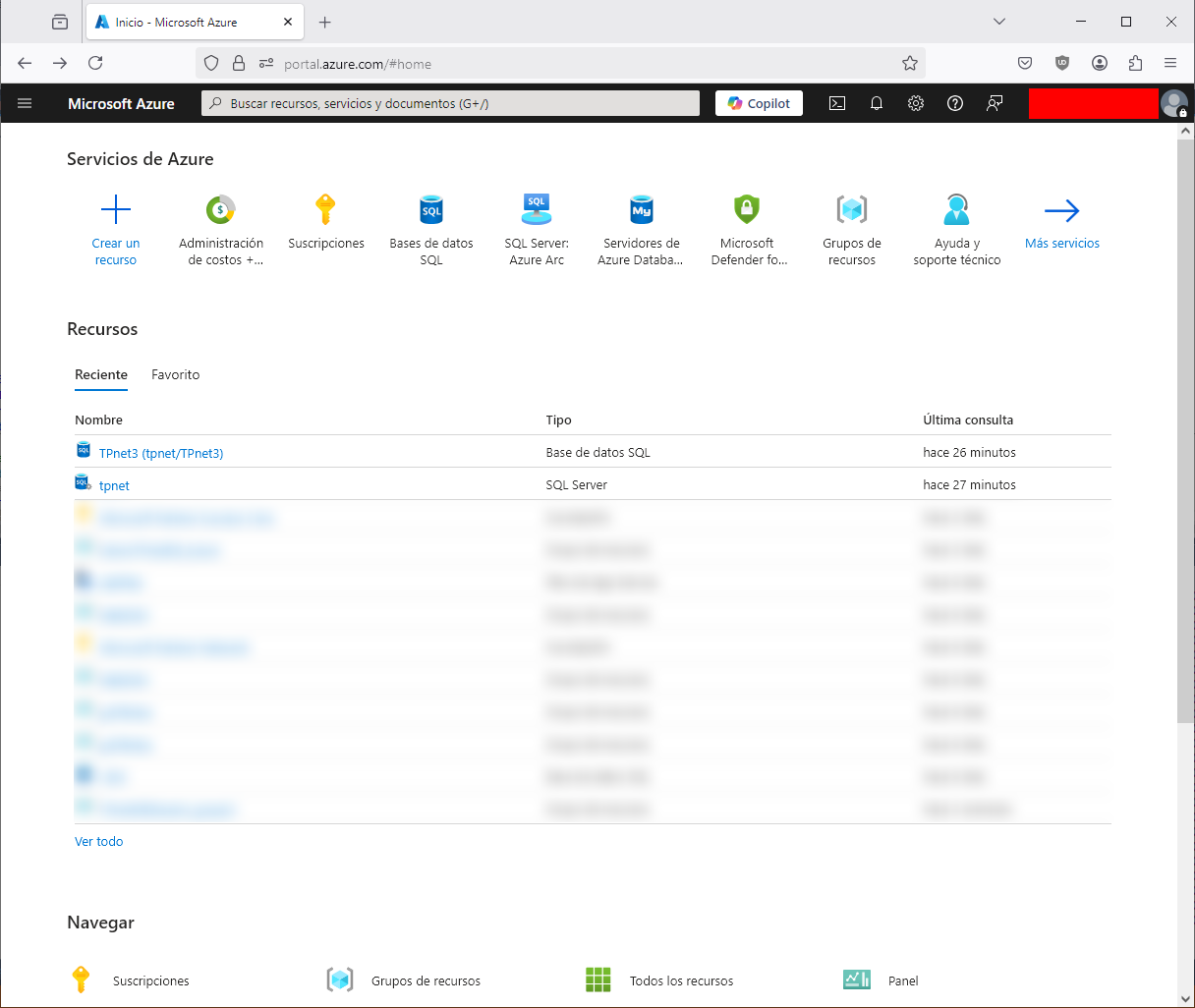
Task: Open the Todos los recursos grid icon
Action: 598,980
